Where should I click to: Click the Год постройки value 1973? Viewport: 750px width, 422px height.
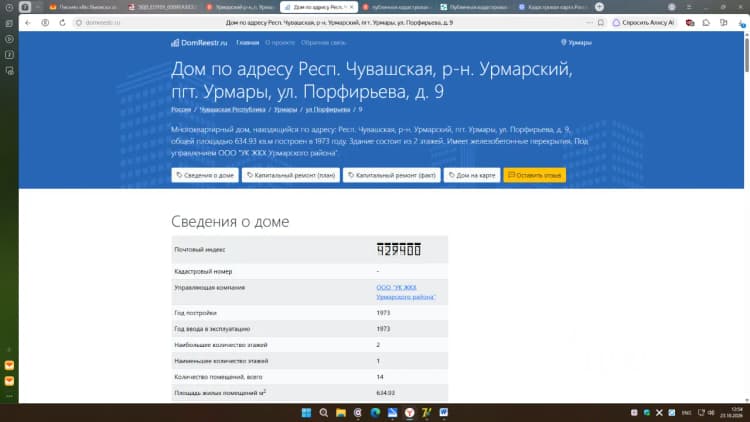coord(383,313)
